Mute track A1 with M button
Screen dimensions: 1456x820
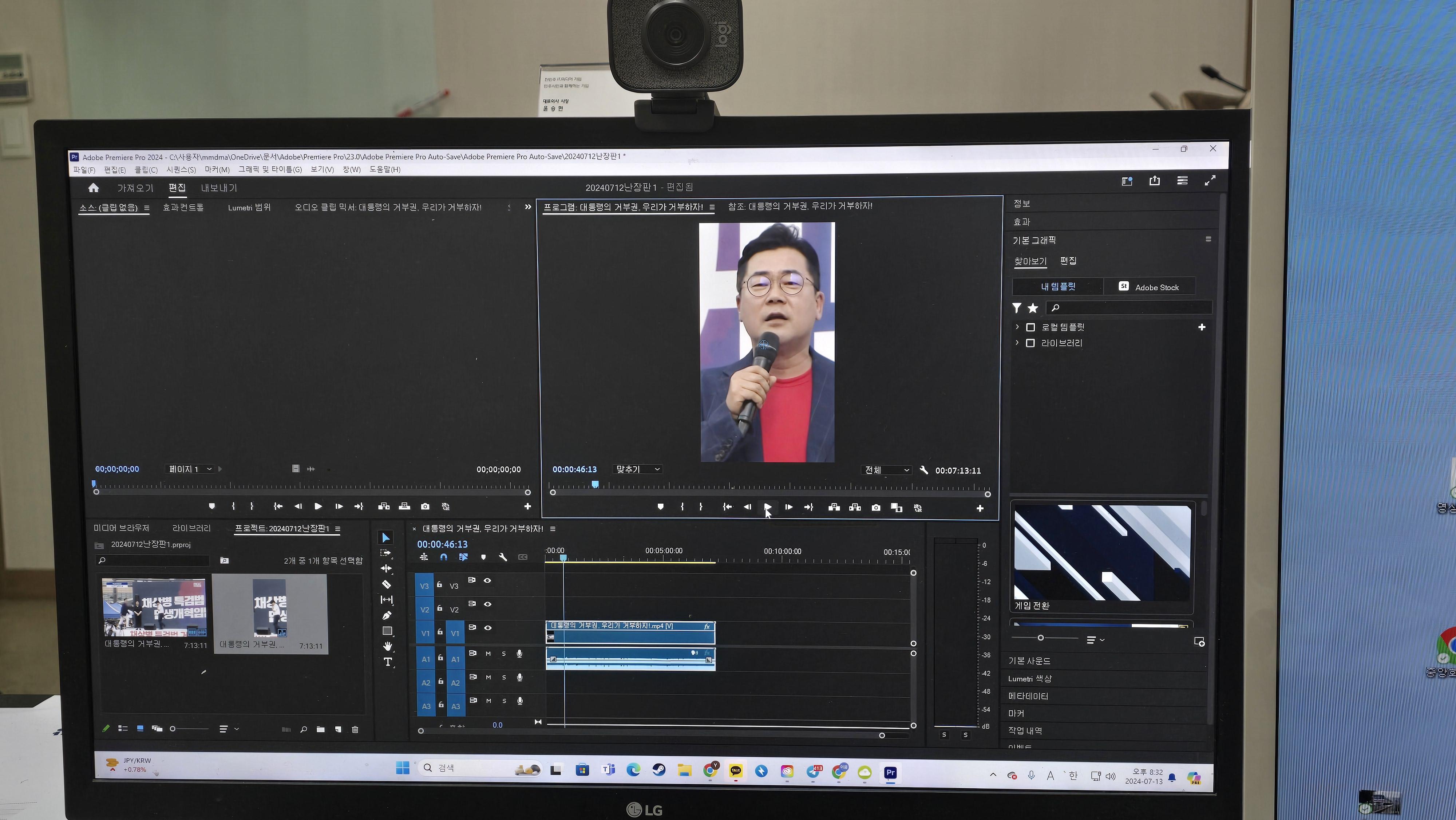click(488, 654)
